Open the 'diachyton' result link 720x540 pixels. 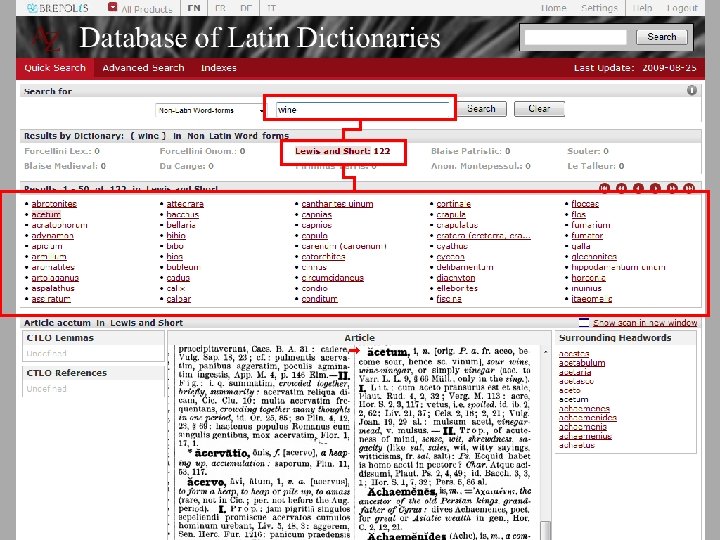(456, 278)
